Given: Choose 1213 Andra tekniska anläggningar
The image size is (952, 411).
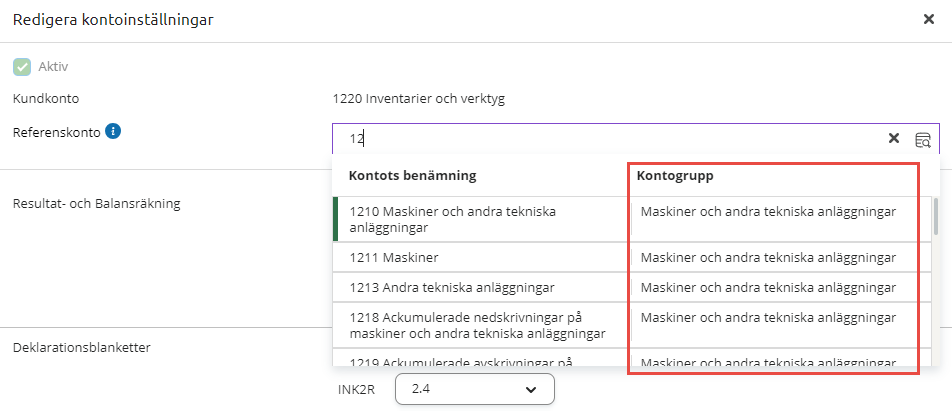Looking at the screenshot, I should coord(480,287).
